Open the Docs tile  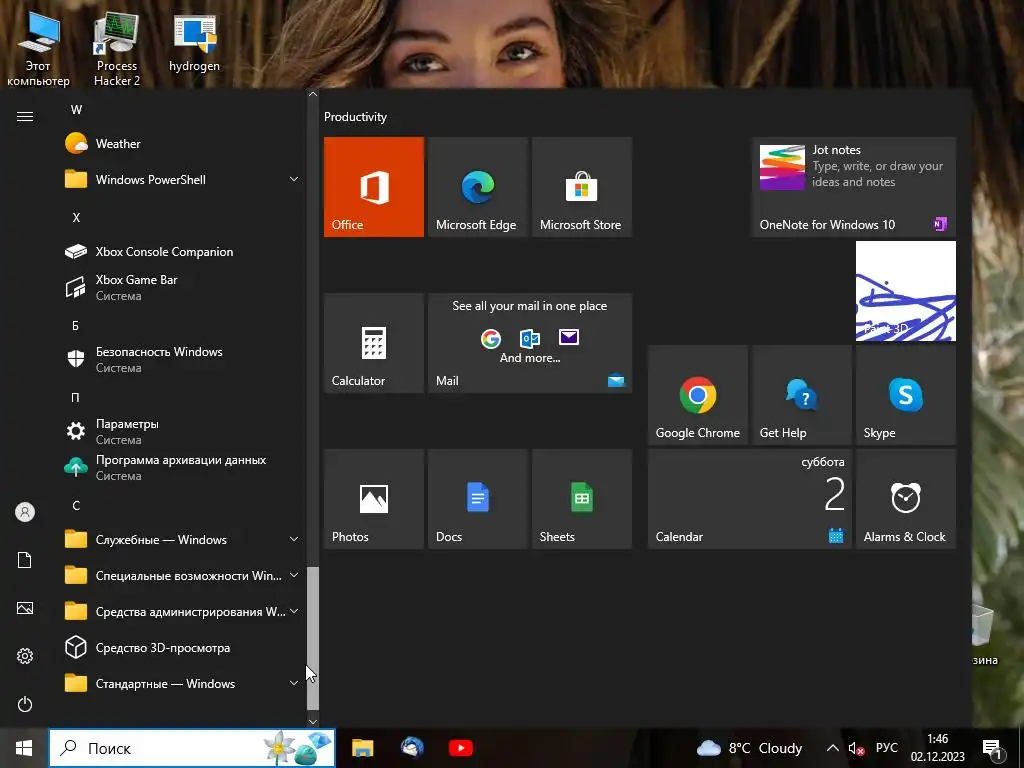pos(477,499)
